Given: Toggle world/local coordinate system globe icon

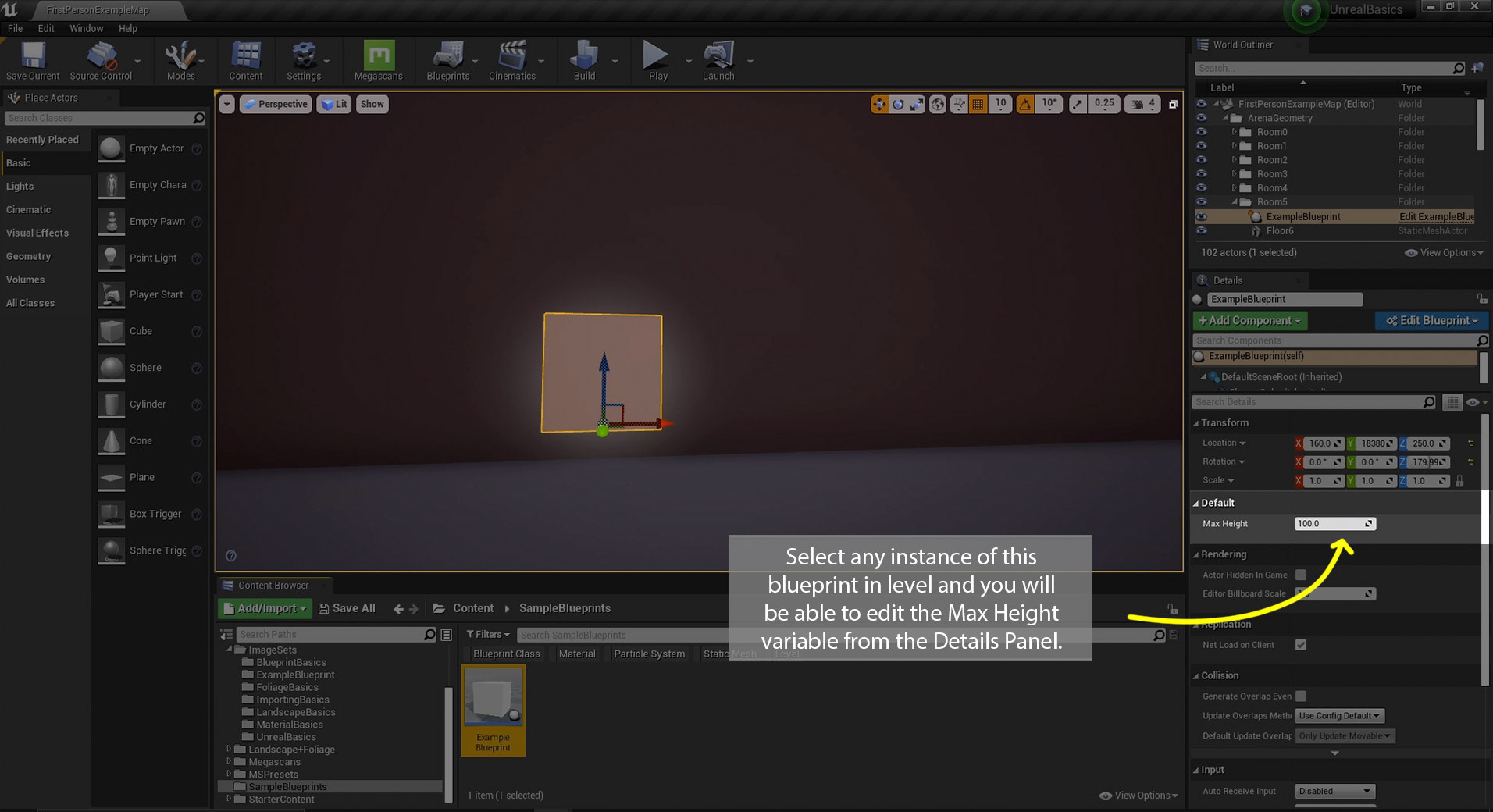Looking at the screenshot, I should click(938, 104).
